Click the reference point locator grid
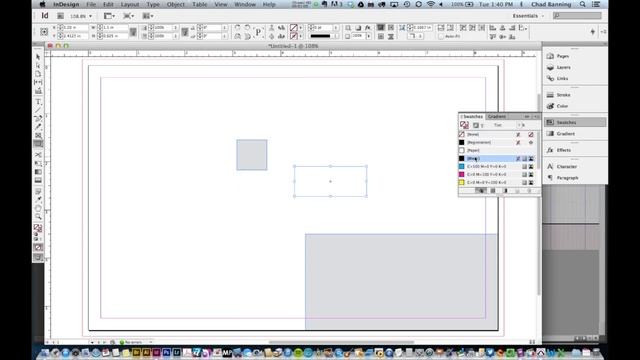This screenshot has height=360, width=640. (44, 31)
